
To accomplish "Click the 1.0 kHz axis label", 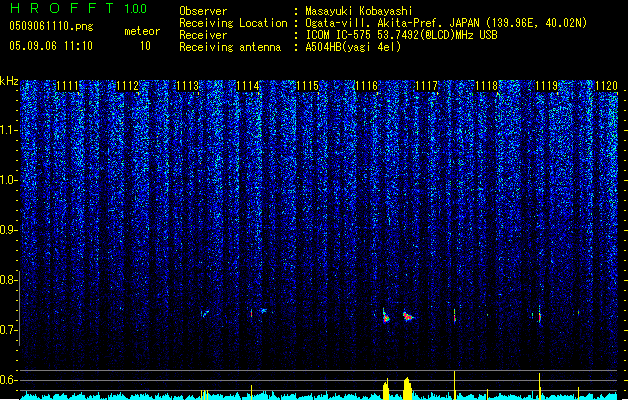I will pyautogui.click(x=8, y=180).
